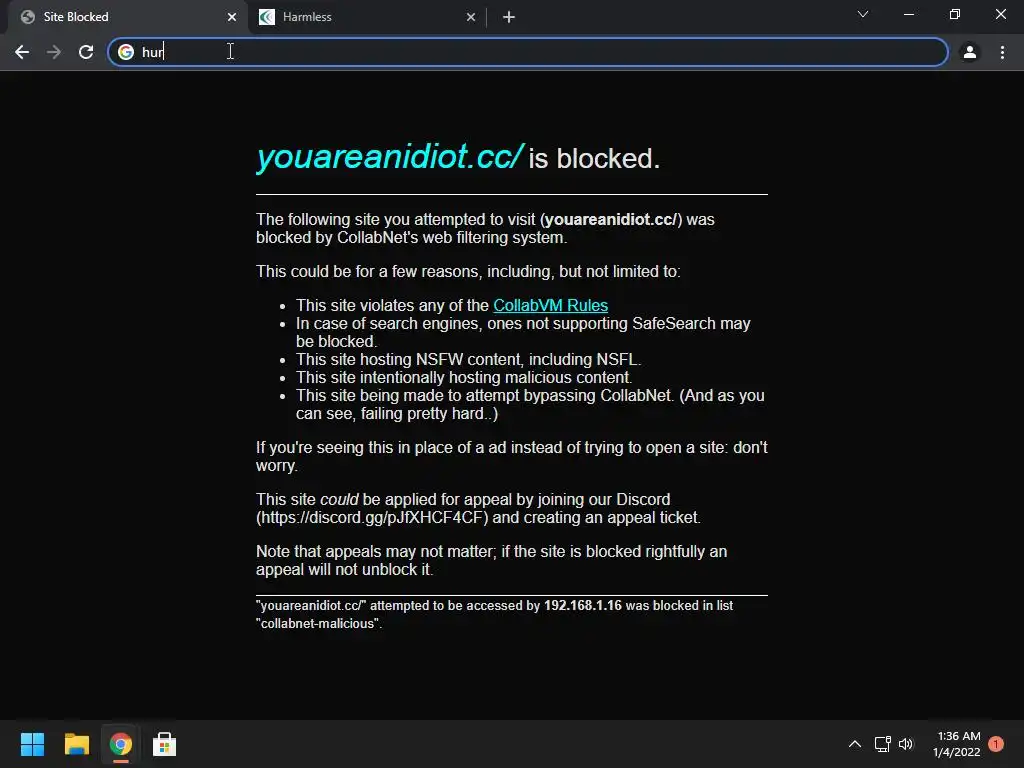Open the CollabVM Rules link
This screenshot has width=1024, height=768.
pos(551,306)
